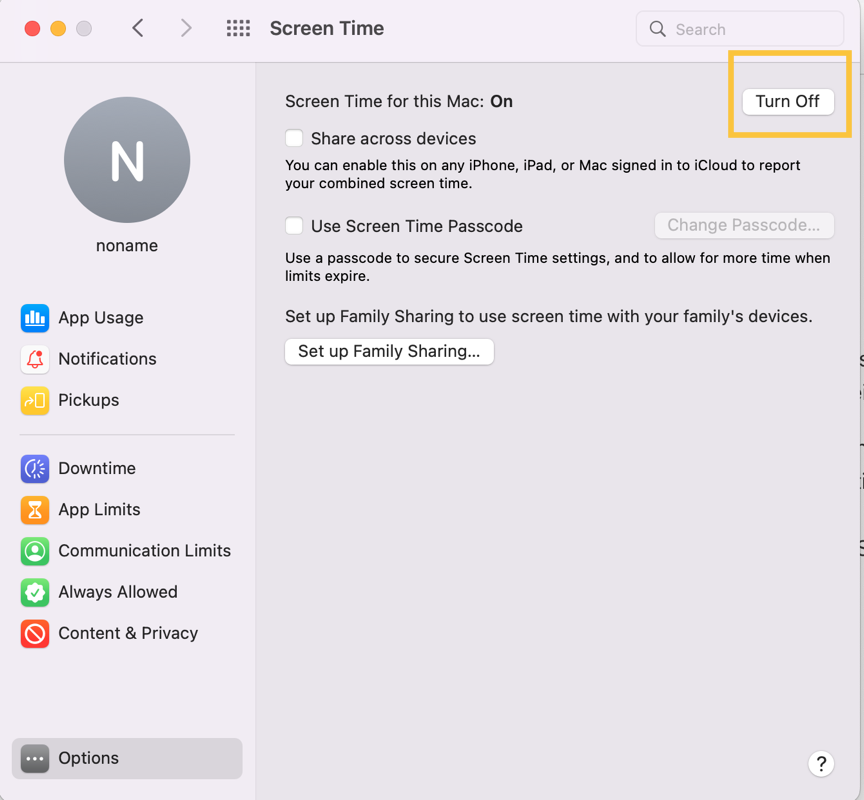Turn Off Screen Time for this Mac
Image resolution: width=864 pixels, height=800 pixels.
[787, 101]
